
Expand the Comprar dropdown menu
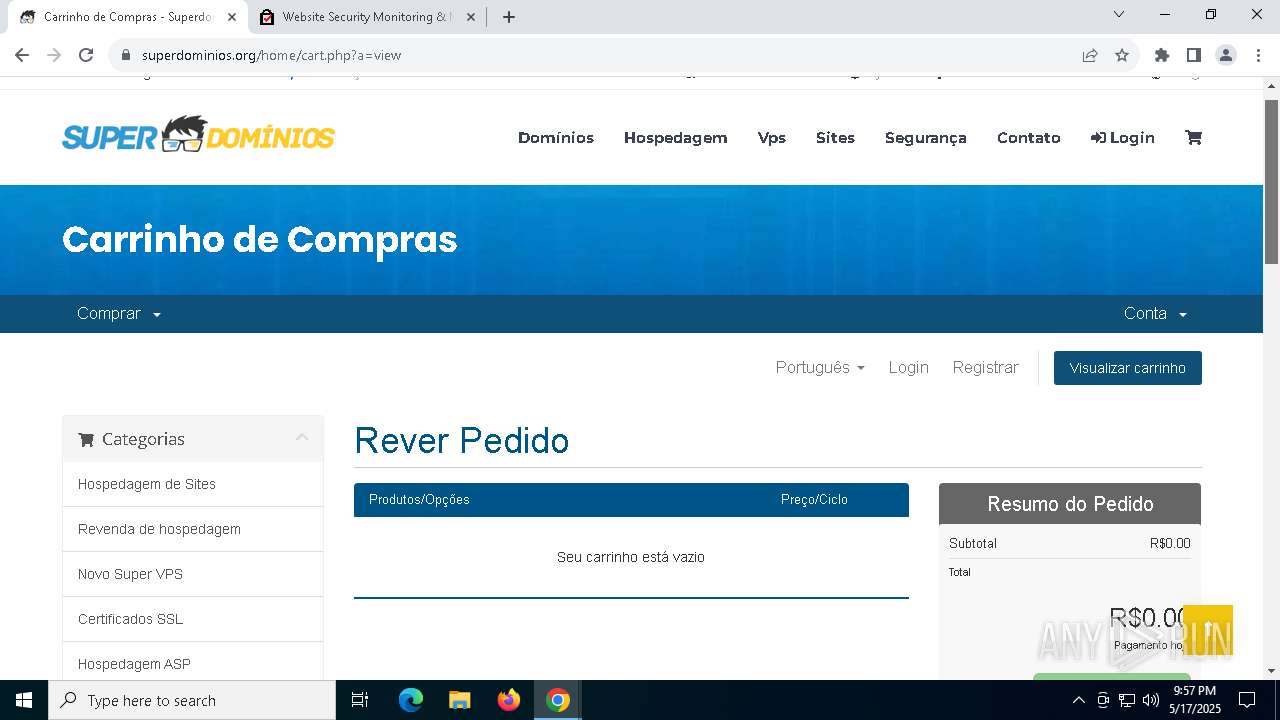click(x=119, y=314)
